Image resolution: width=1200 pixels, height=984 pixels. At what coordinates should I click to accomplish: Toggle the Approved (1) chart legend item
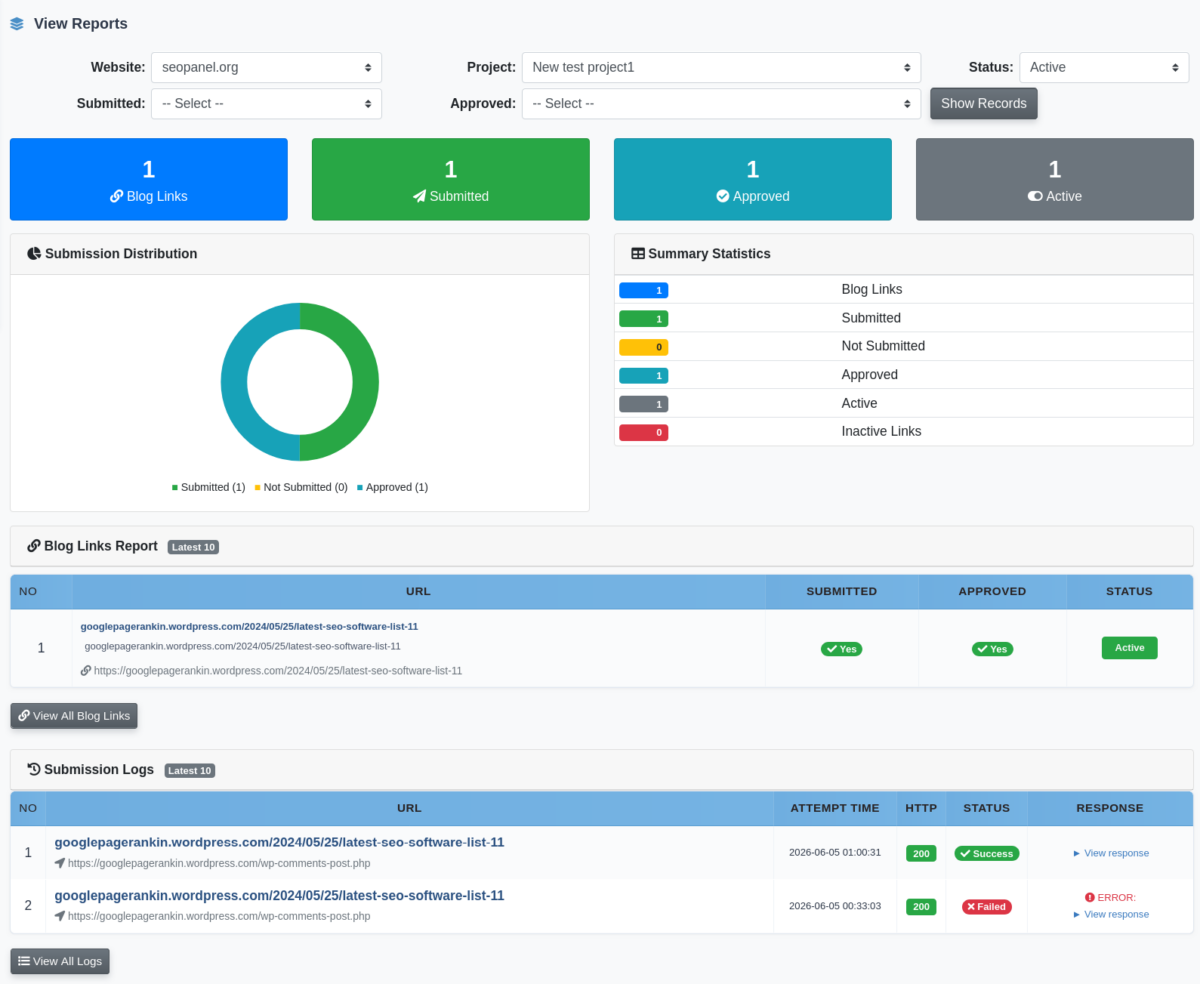pos(392,487)
